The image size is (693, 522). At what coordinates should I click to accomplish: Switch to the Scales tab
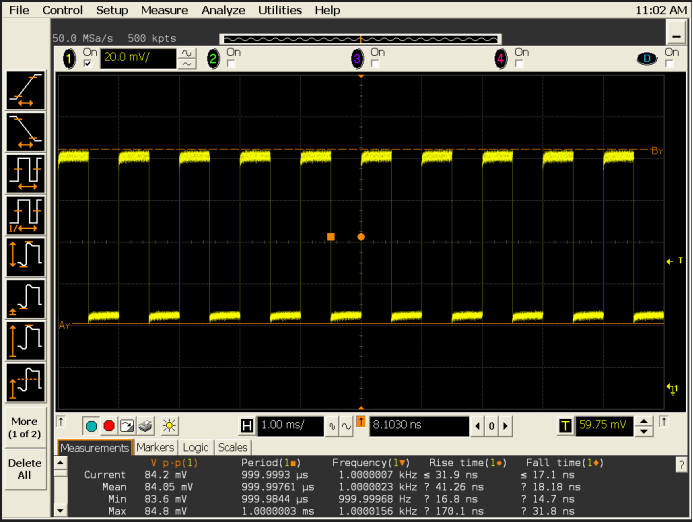(x=232, y=447)
